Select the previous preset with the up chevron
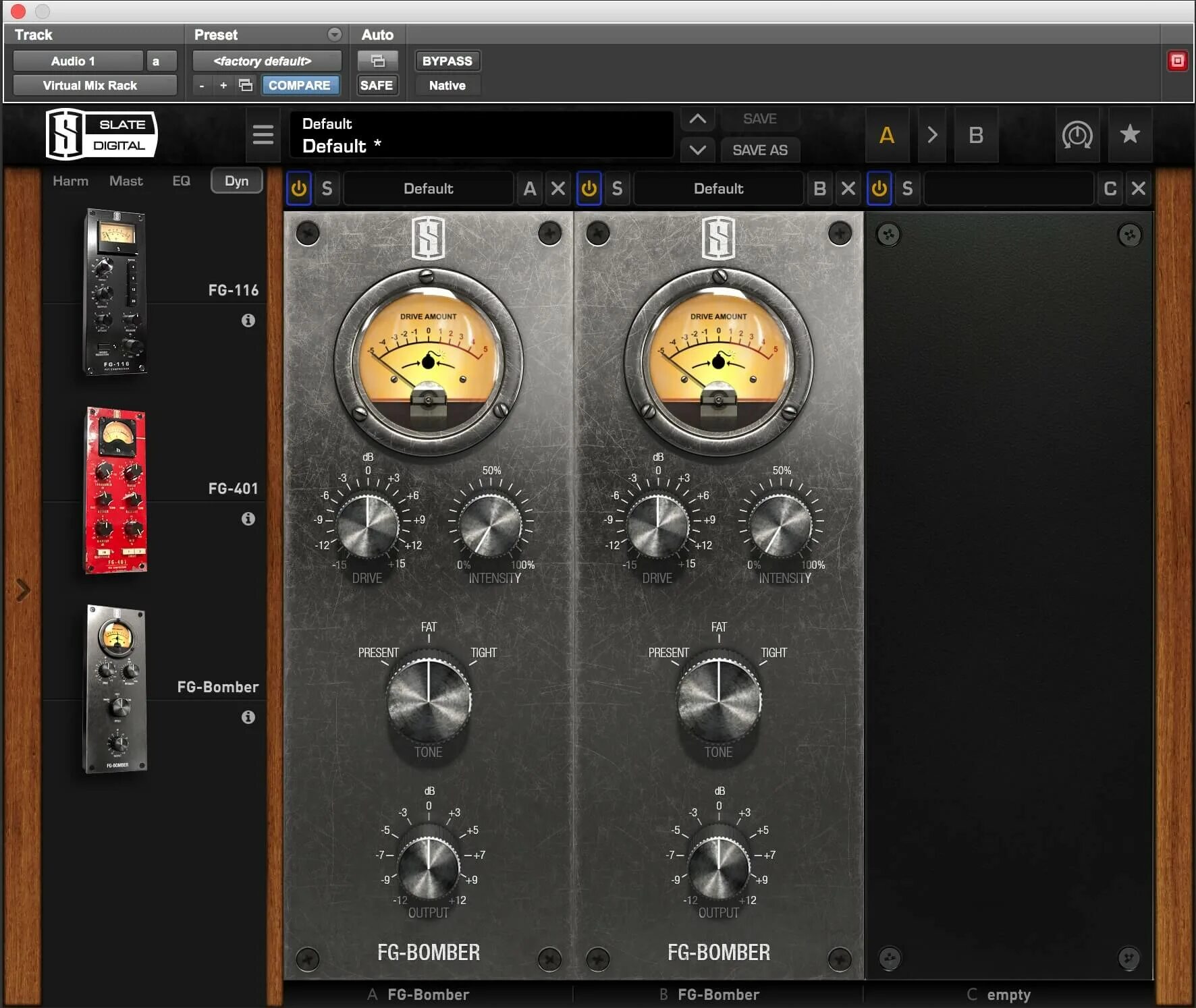This screenshot has width=1196, height=1008. click(x=697, y=119)
